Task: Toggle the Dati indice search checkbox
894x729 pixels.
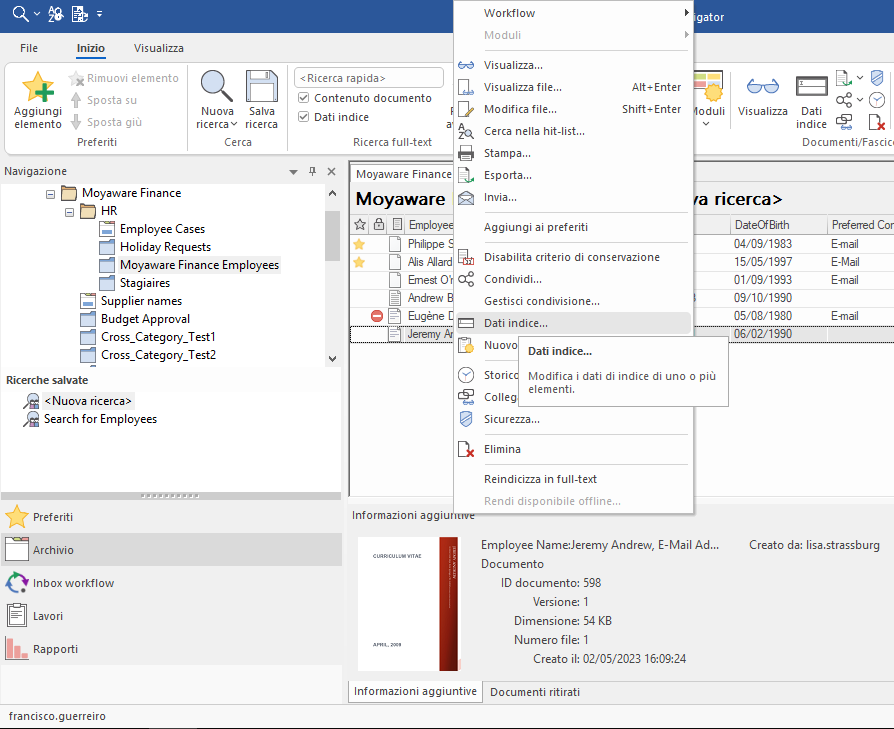Action: pyautogui.click(x=304, y=117)
